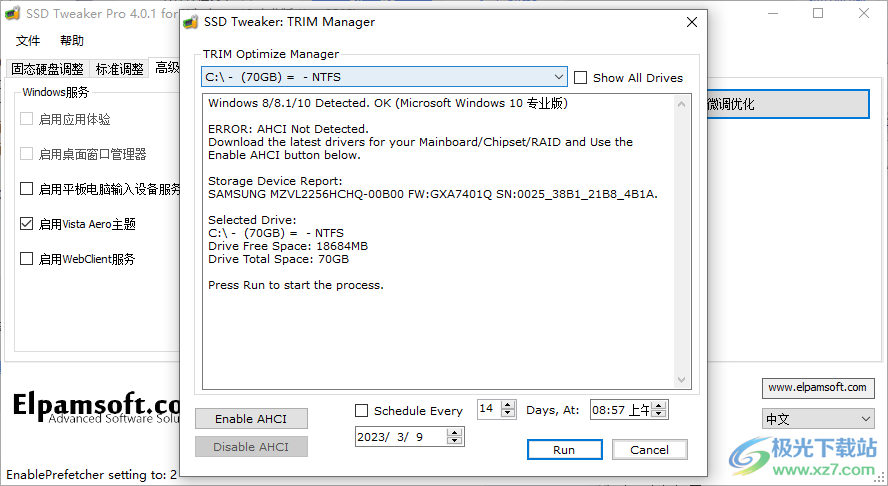This screenshot has height=486, width=888.
Task: Click the 2023/ 3/ 9 date field
Action: (x=402, y=437)
